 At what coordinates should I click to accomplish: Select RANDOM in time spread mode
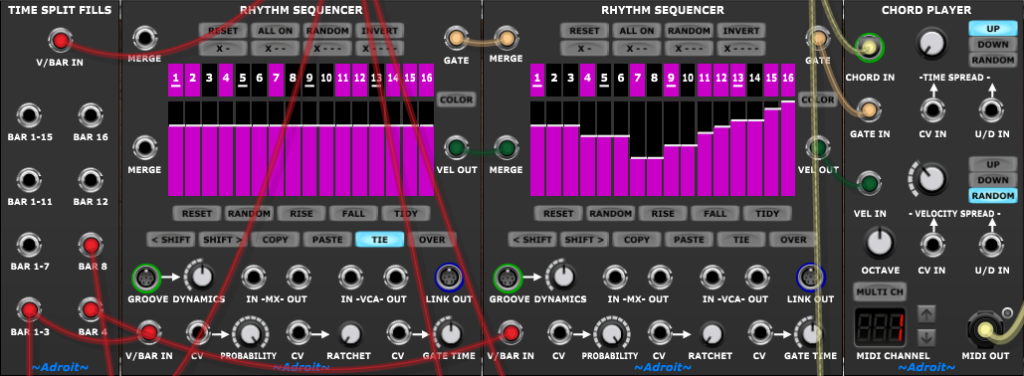992,60
